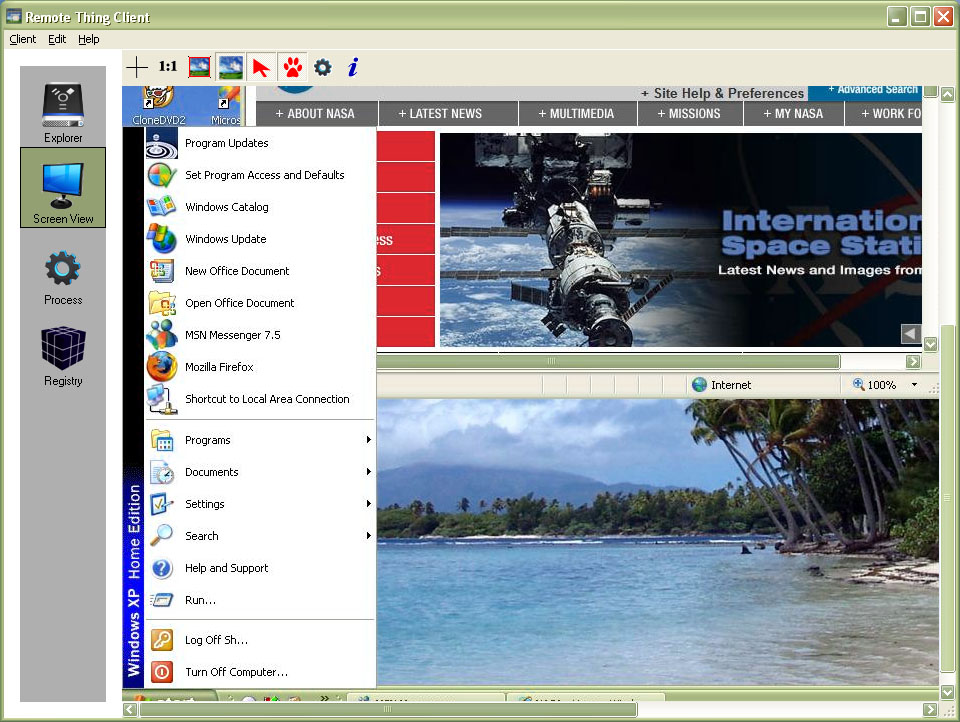Click the bottom scrollbar left arrow

click(129, 709)
